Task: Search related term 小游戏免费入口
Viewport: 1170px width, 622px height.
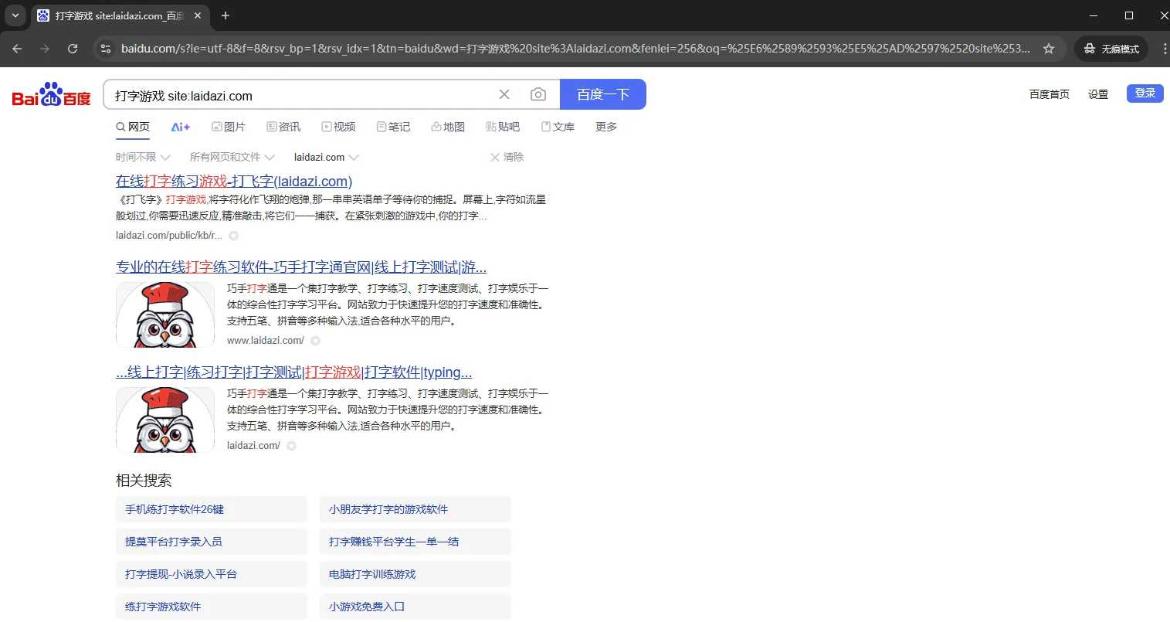Action: coord(415,606)
